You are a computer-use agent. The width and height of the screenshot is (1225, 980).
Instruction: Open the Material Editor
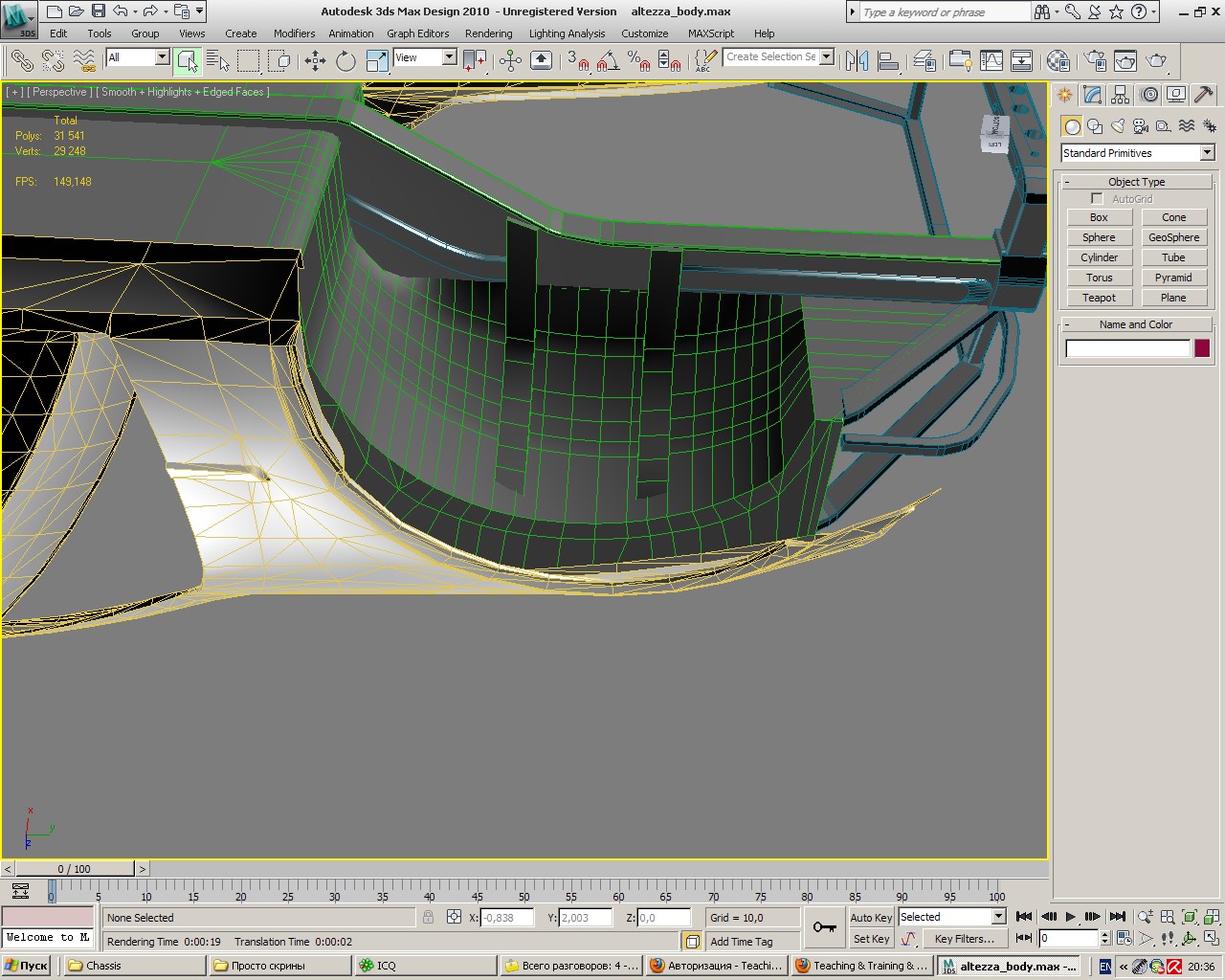tap(1058, 61)
